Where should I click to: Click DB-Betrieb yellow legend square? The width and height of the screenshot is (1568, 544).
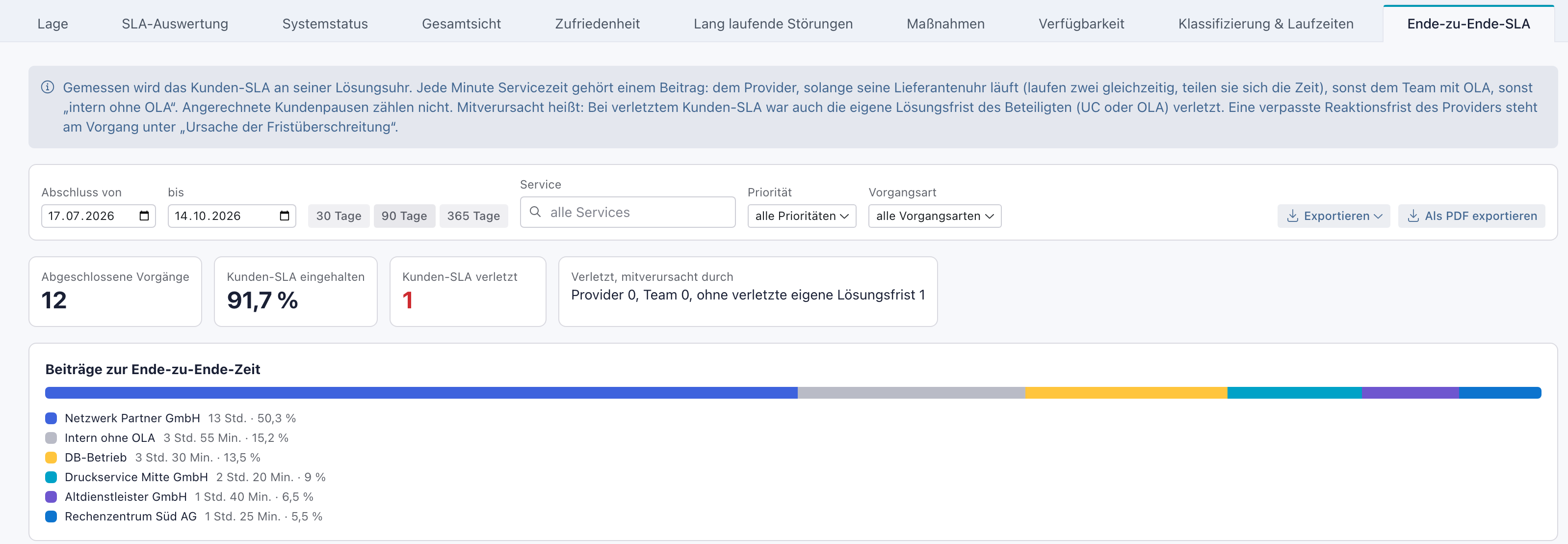[51, 457]
